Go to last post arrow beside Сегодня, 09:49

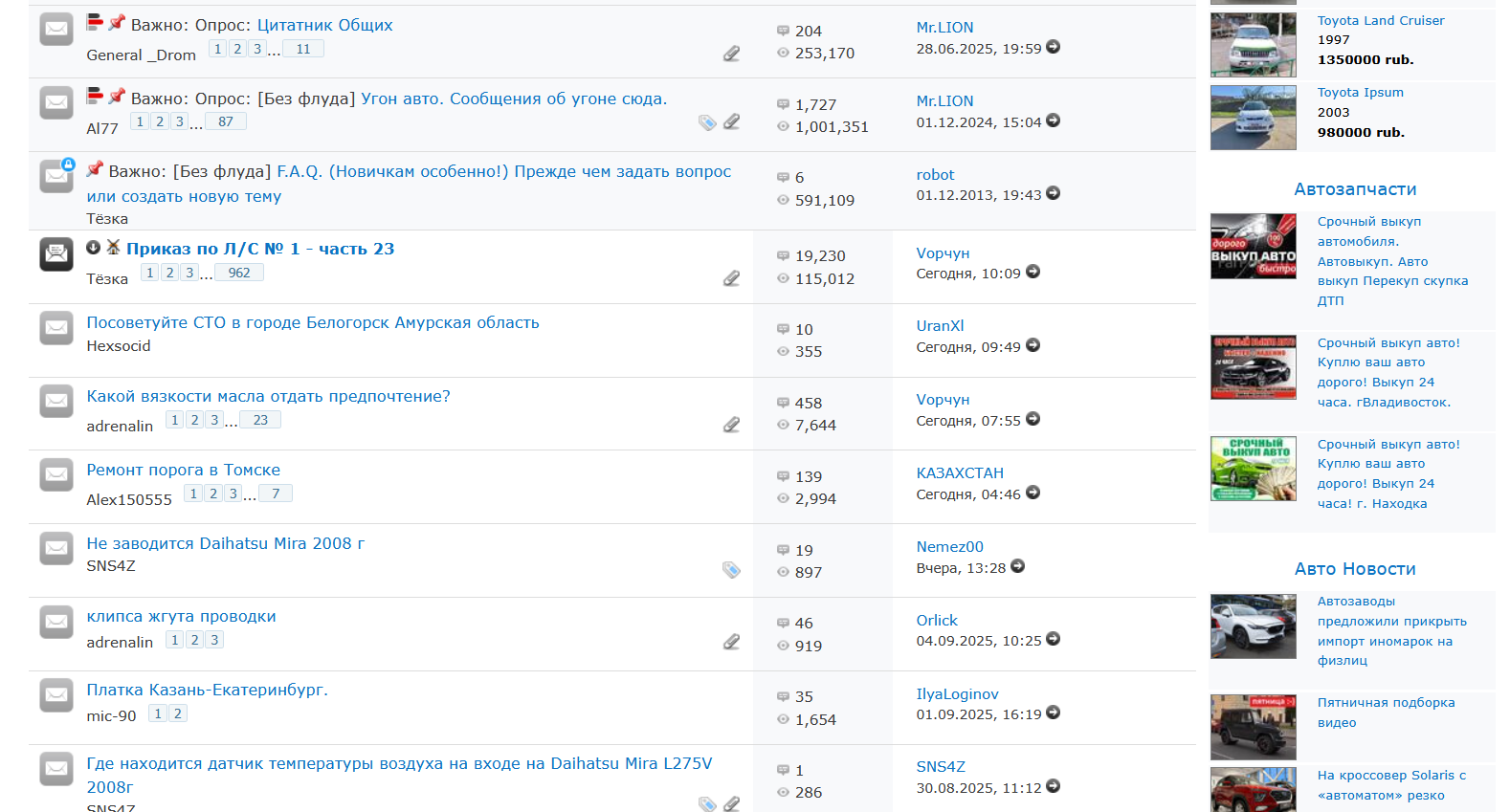point(1033,346)
